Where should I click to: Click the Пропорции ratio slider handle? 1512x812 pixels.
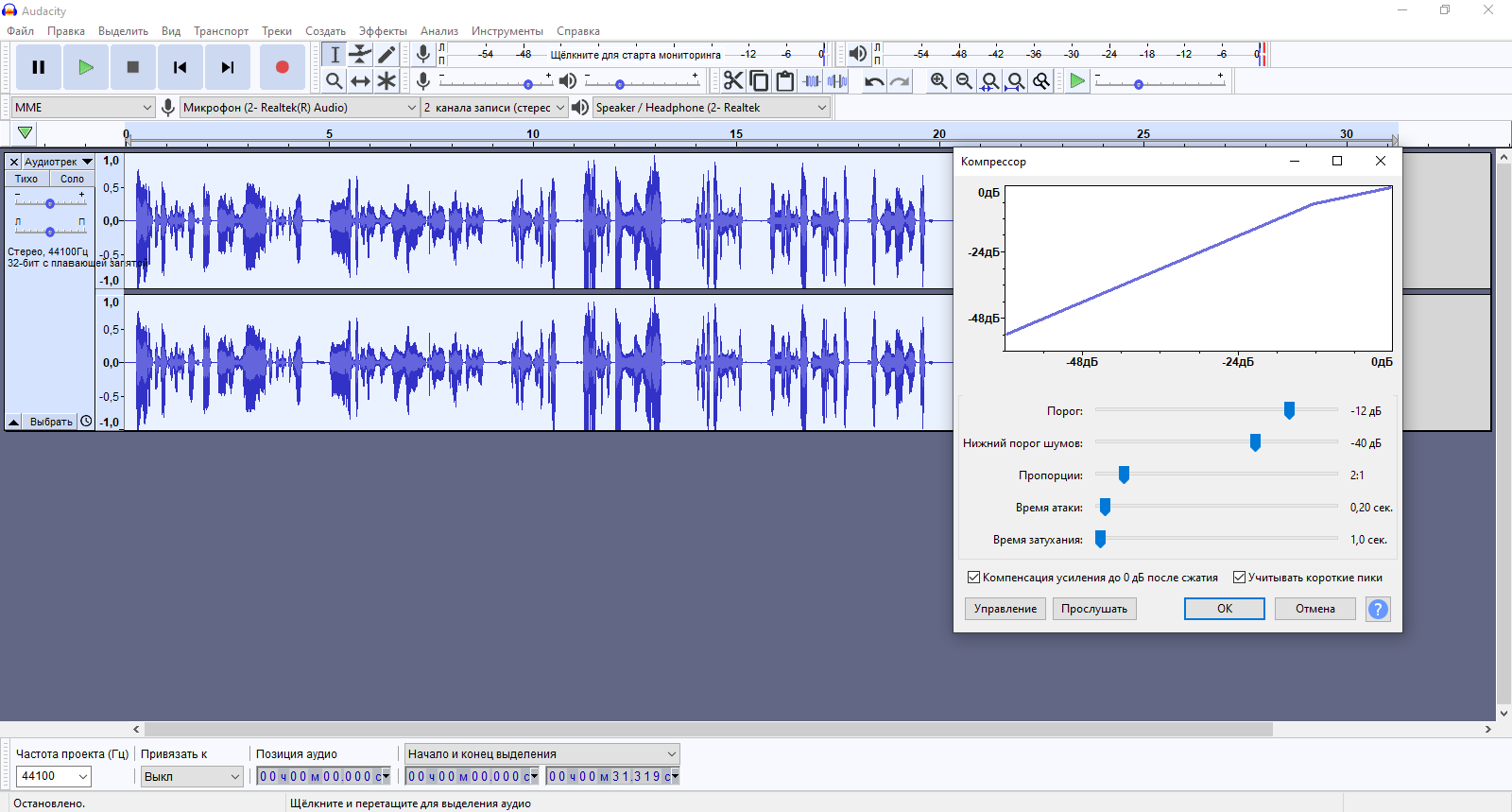pos(1124,475)
